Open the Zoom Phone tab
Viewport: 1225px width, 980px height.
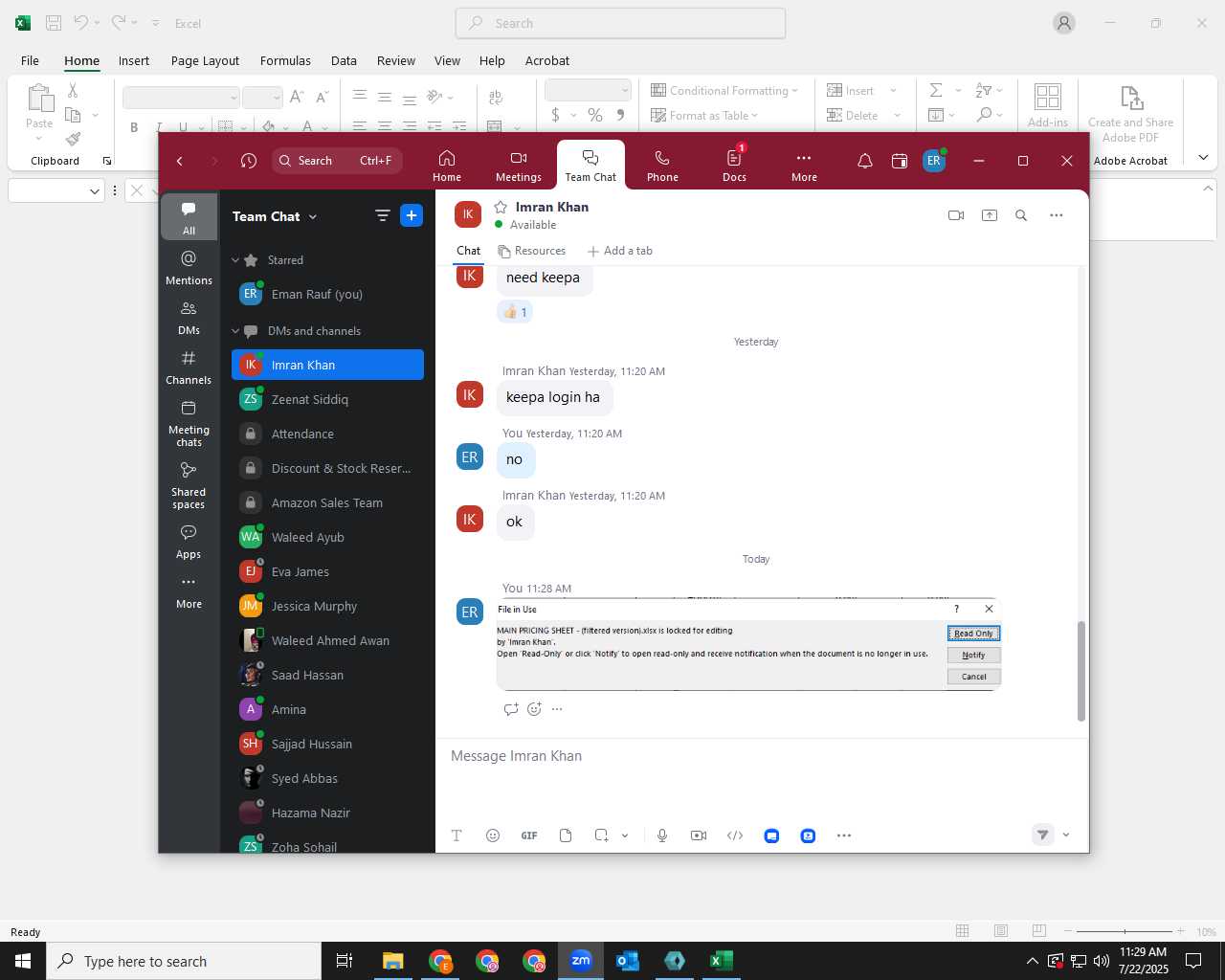click(x=662, y=165)
